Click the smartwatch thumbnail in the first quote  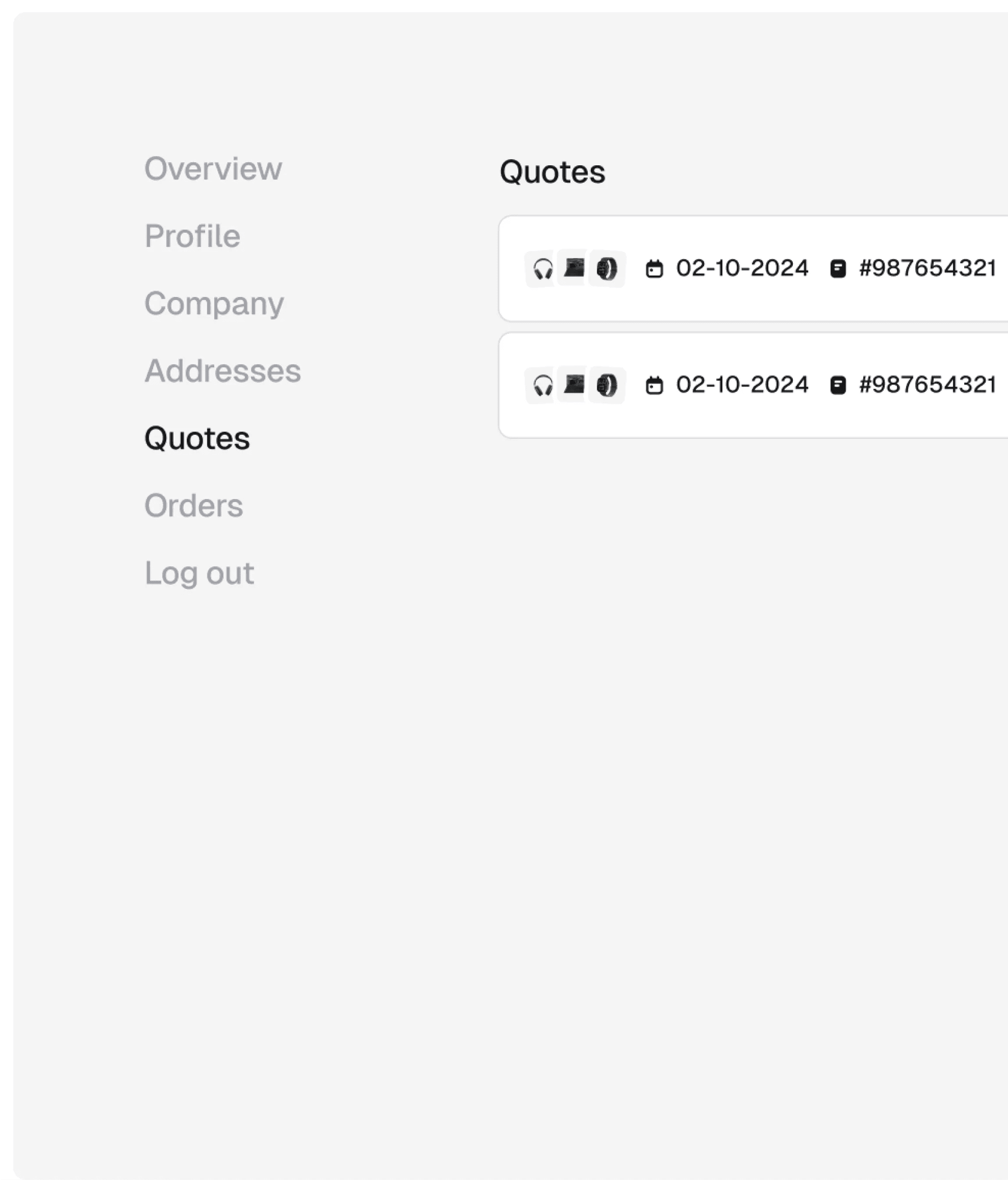[607, 268]
